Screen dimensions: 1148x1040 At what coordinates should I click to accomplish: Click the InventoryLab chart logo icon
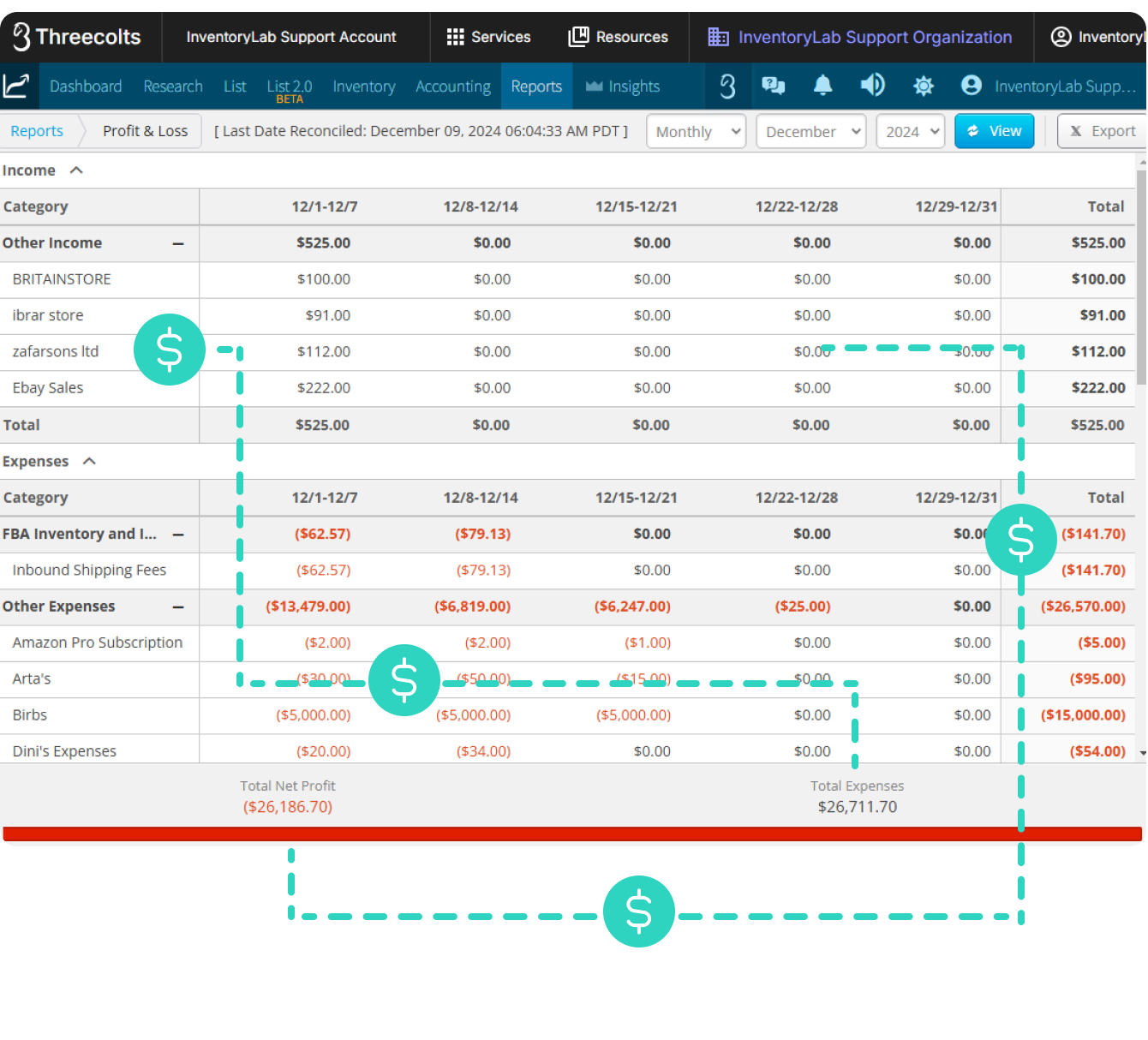16,86
